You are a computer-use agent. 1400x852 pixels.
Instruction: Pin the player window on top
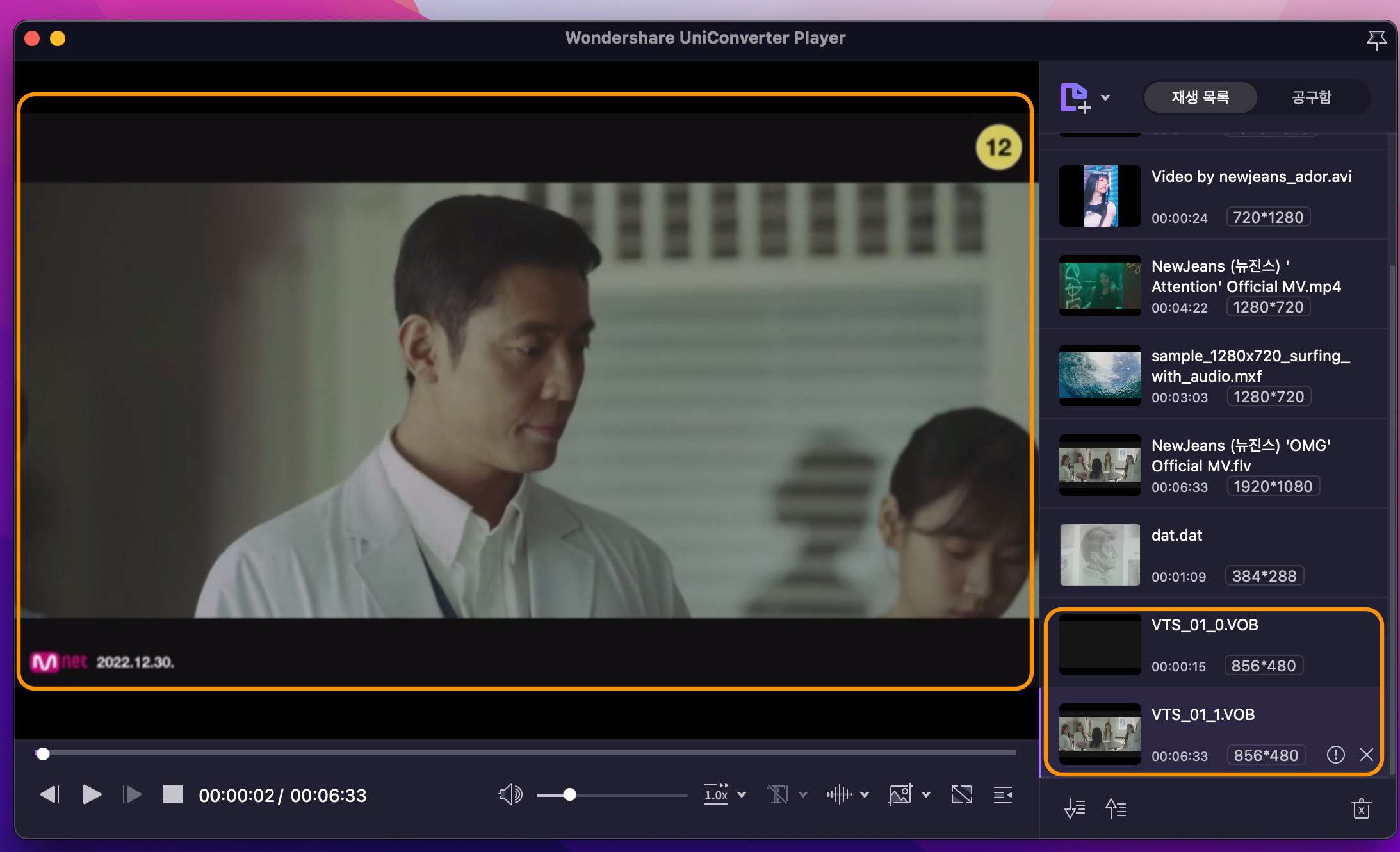[1376, 40]
